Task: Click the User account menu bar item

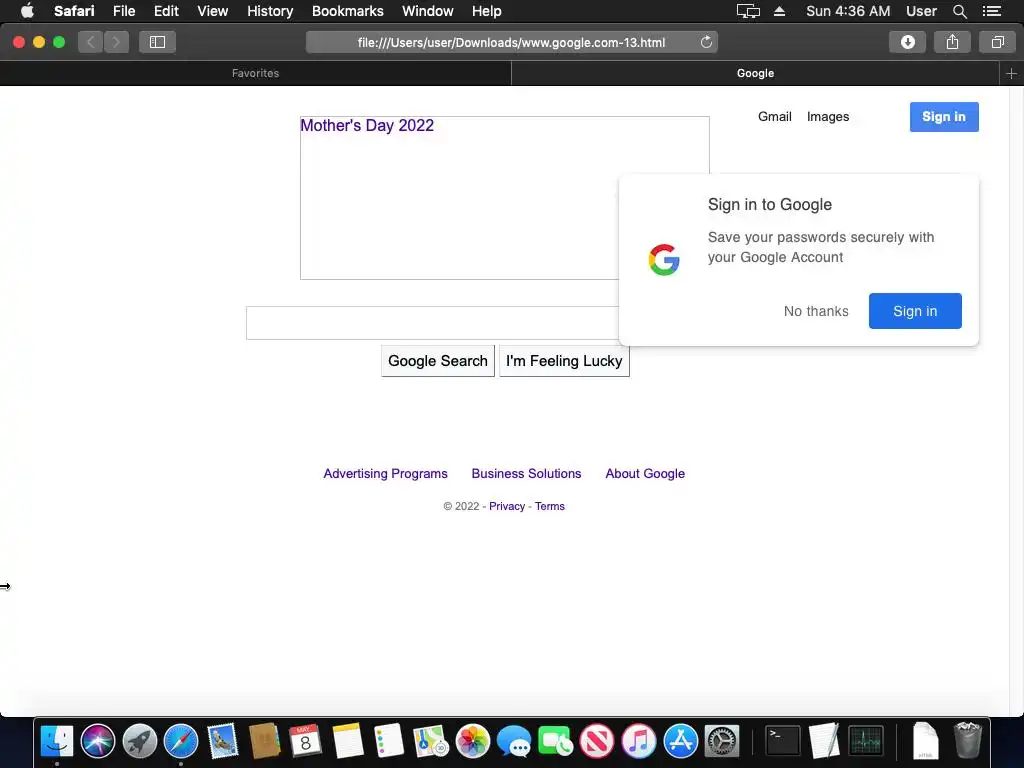Action: [x=921, y=11]
